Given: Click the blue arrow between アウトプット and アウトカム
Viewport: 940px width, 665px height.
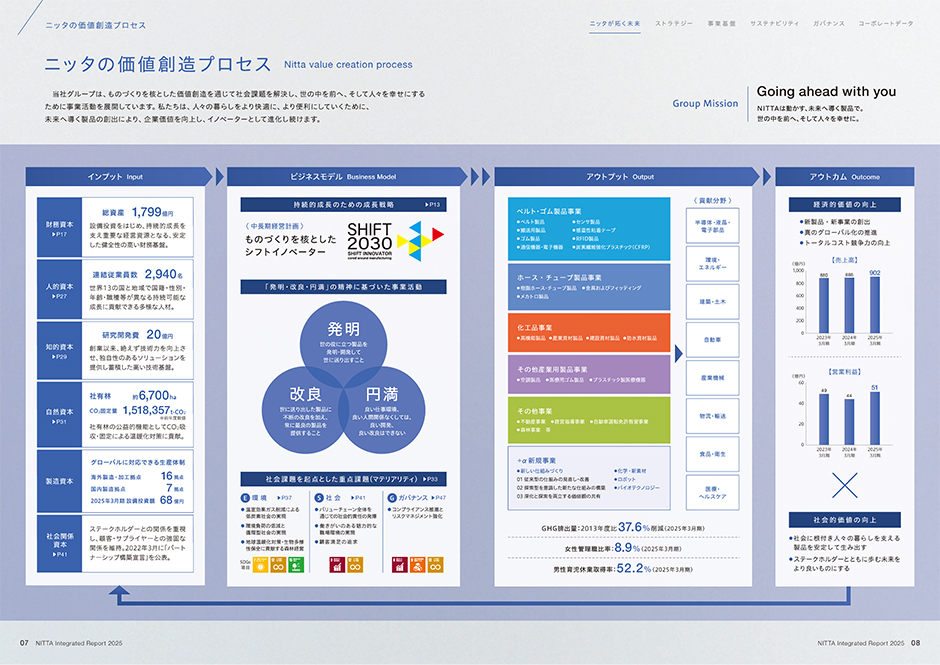Looking at the screenshot, I should [765, 175].
